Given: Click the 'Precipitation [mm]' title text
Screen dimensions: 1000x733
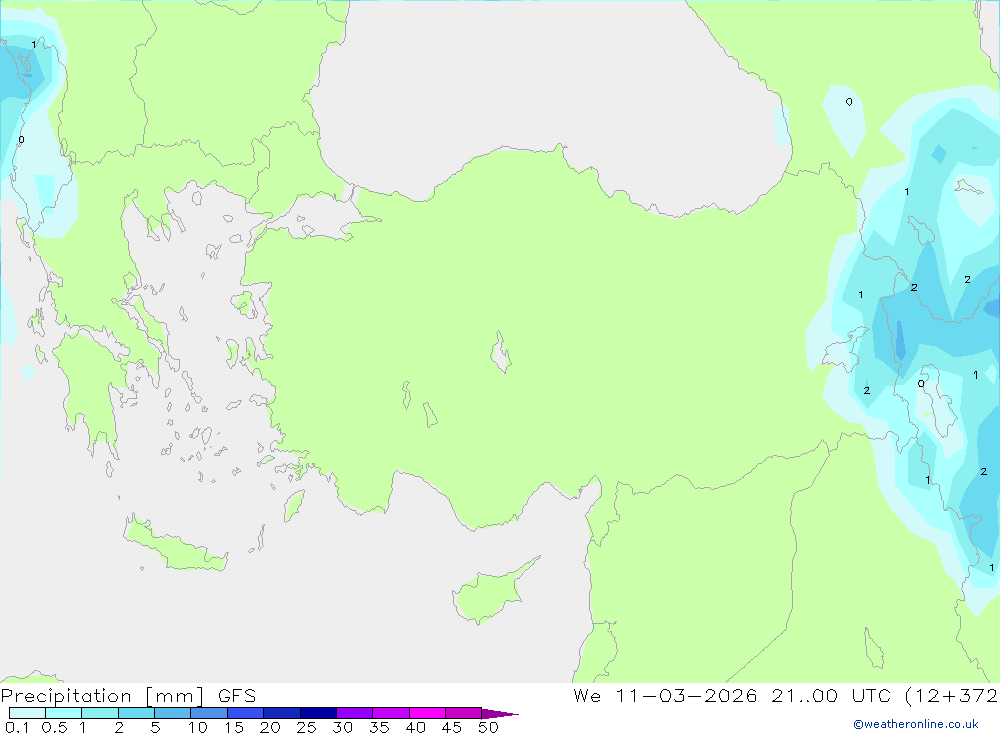Looking at the screenshot, I should 103,696.
